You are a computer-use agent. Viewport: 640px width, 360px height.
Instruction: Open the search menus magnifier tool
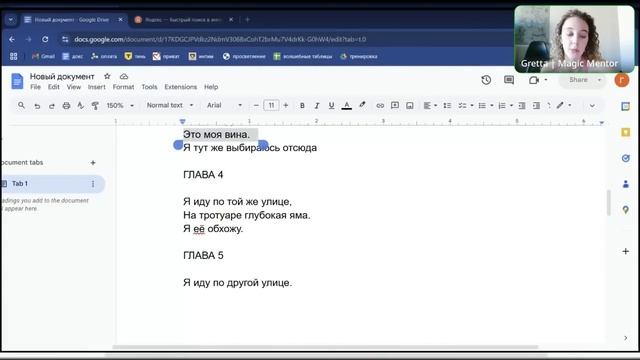point(21,106)
